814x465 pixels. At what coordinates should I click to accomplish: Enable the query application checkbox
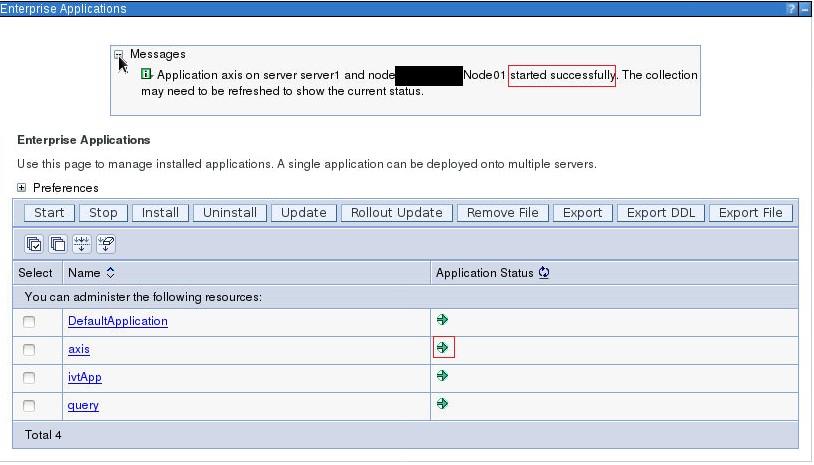coord(29,406)
